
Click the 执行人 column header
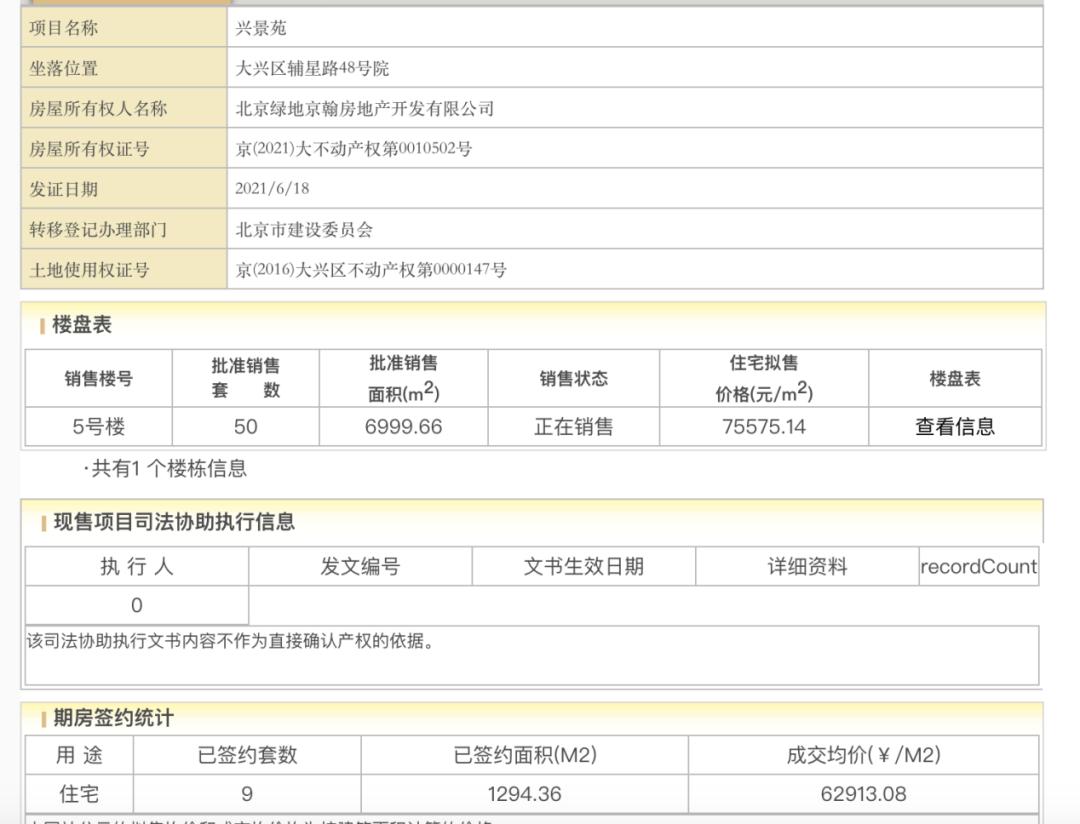click(136, 566)
